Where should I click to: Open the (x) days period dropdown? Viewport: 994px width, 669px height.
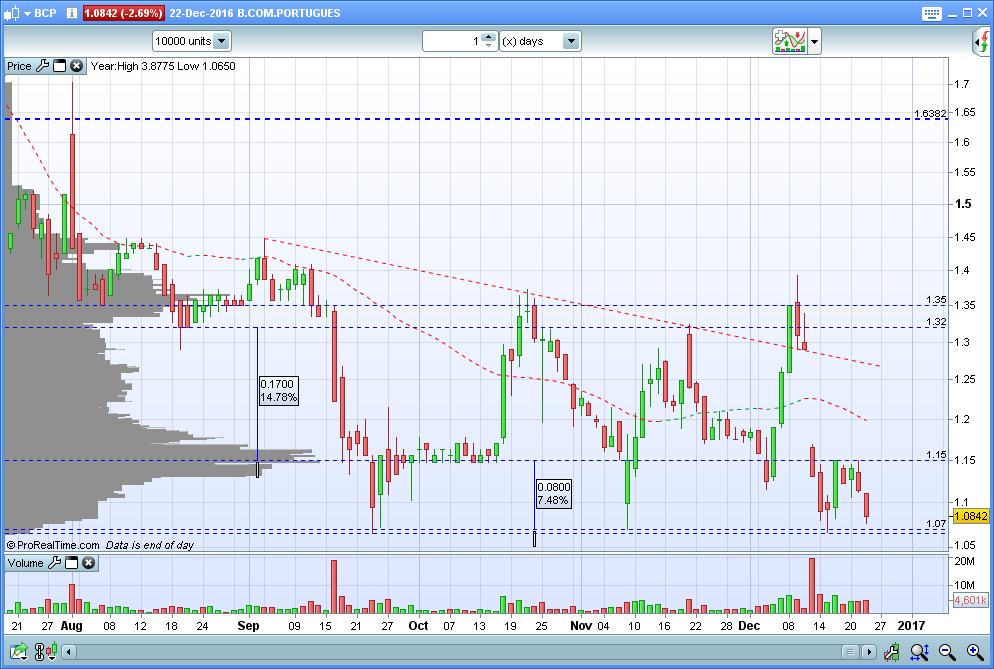pyautogui.click(x=540, y=41)
